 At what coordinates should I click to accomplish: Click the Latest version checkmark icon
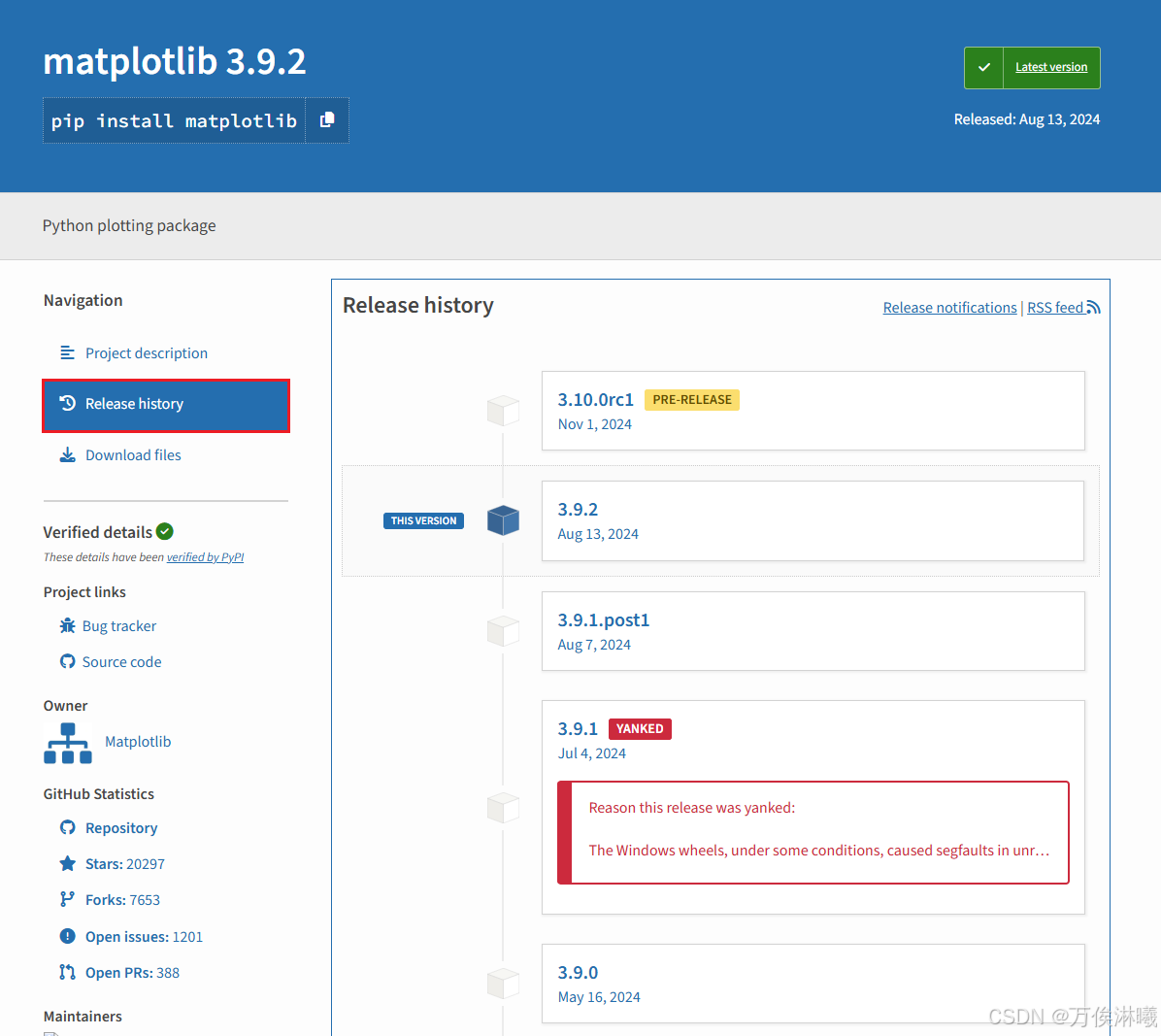coord(983,67)
